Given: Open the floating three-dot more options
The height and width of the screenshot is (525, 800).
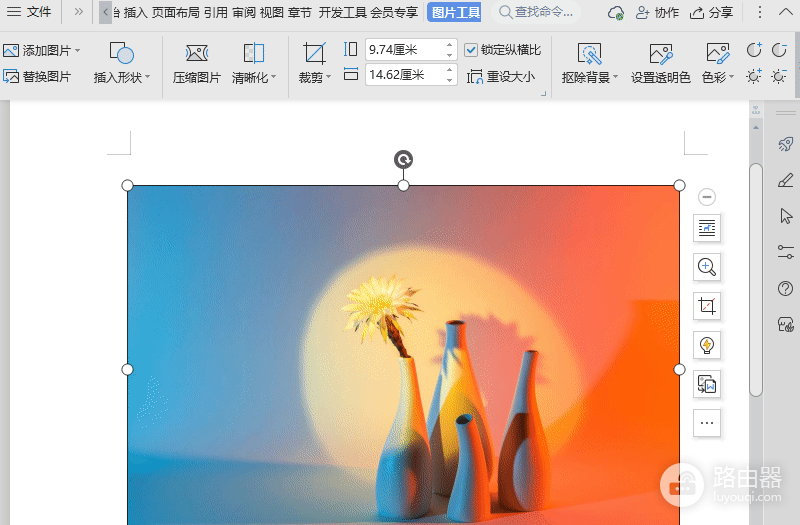Looking at the screenshot, I should click(707, 423).
